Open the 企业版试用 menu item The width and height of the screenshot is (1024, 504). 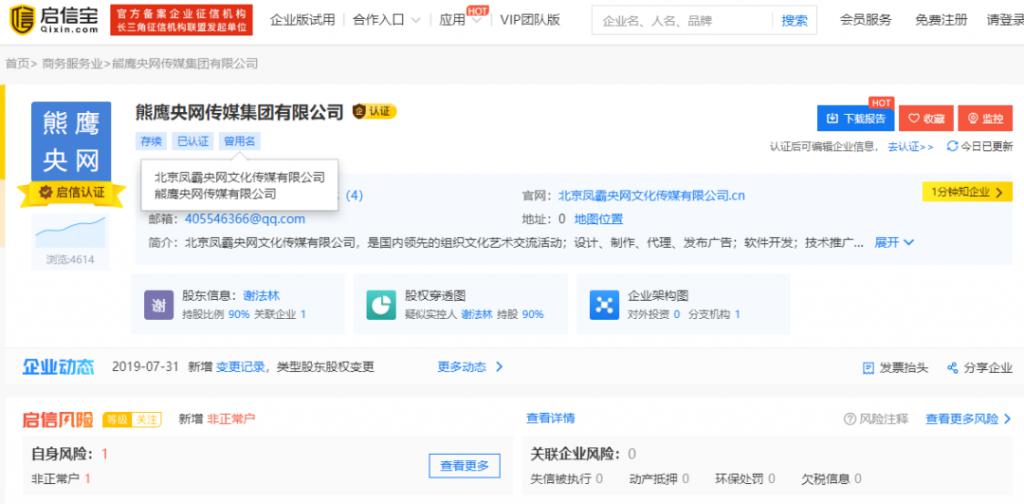coord(302,20)
